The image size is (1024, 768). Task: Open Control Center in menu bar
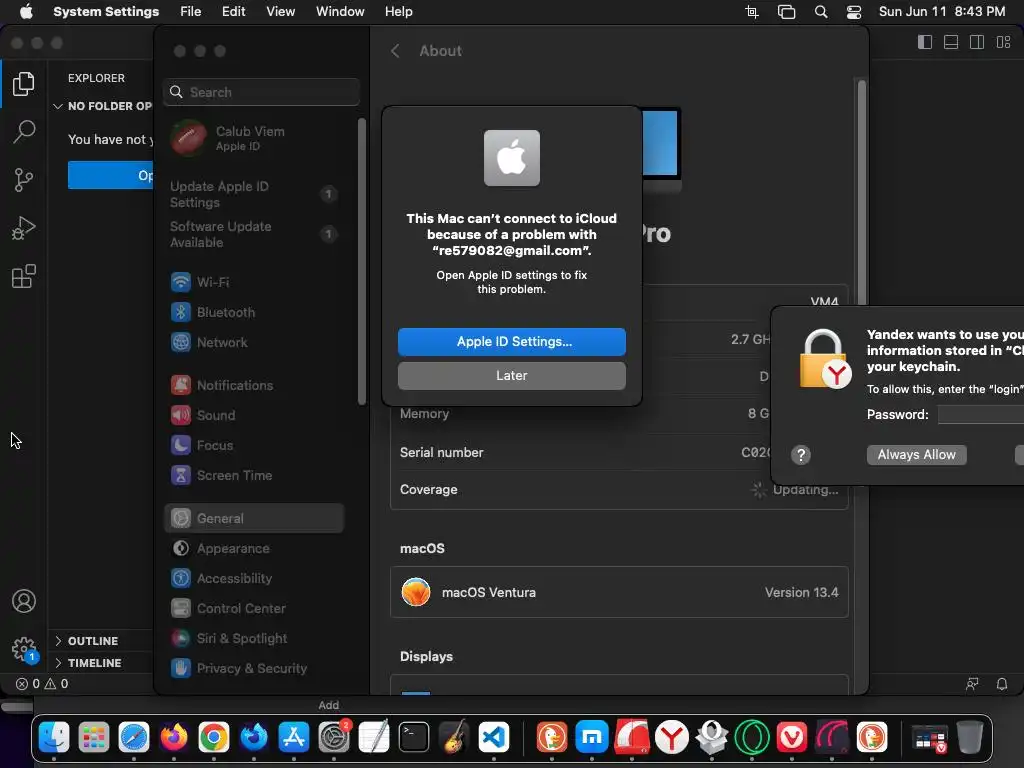tap(854, 12)
